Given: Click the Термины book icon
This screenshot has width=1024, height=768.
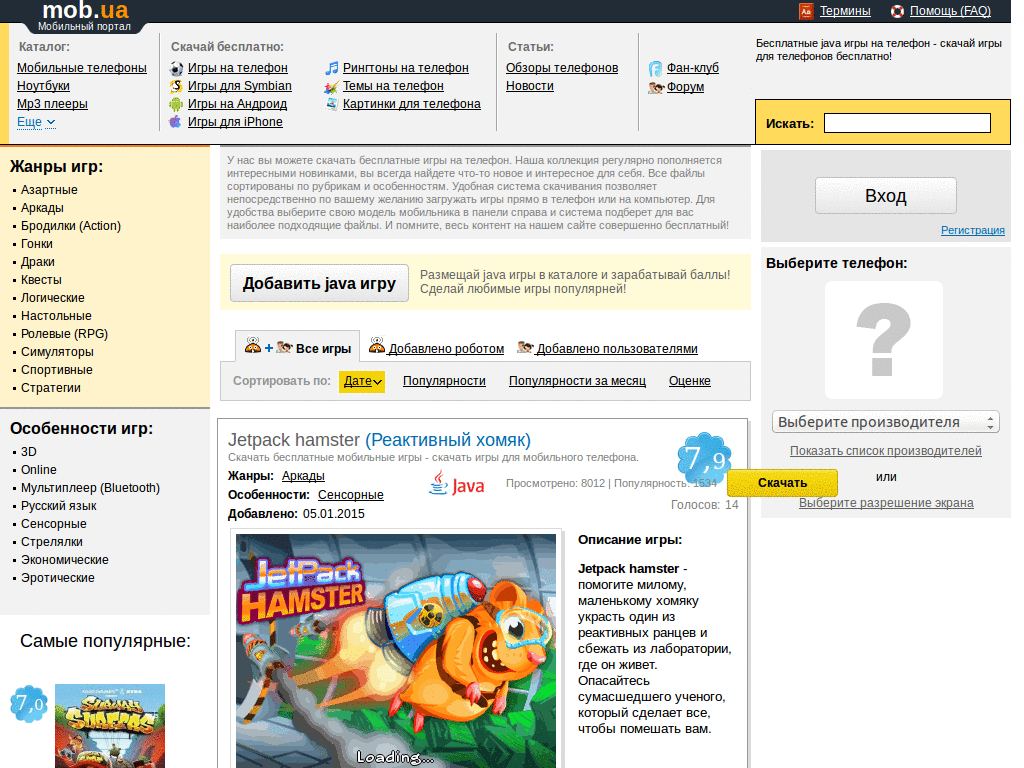Looking at the screenshot, I should (x=806, y=11).
